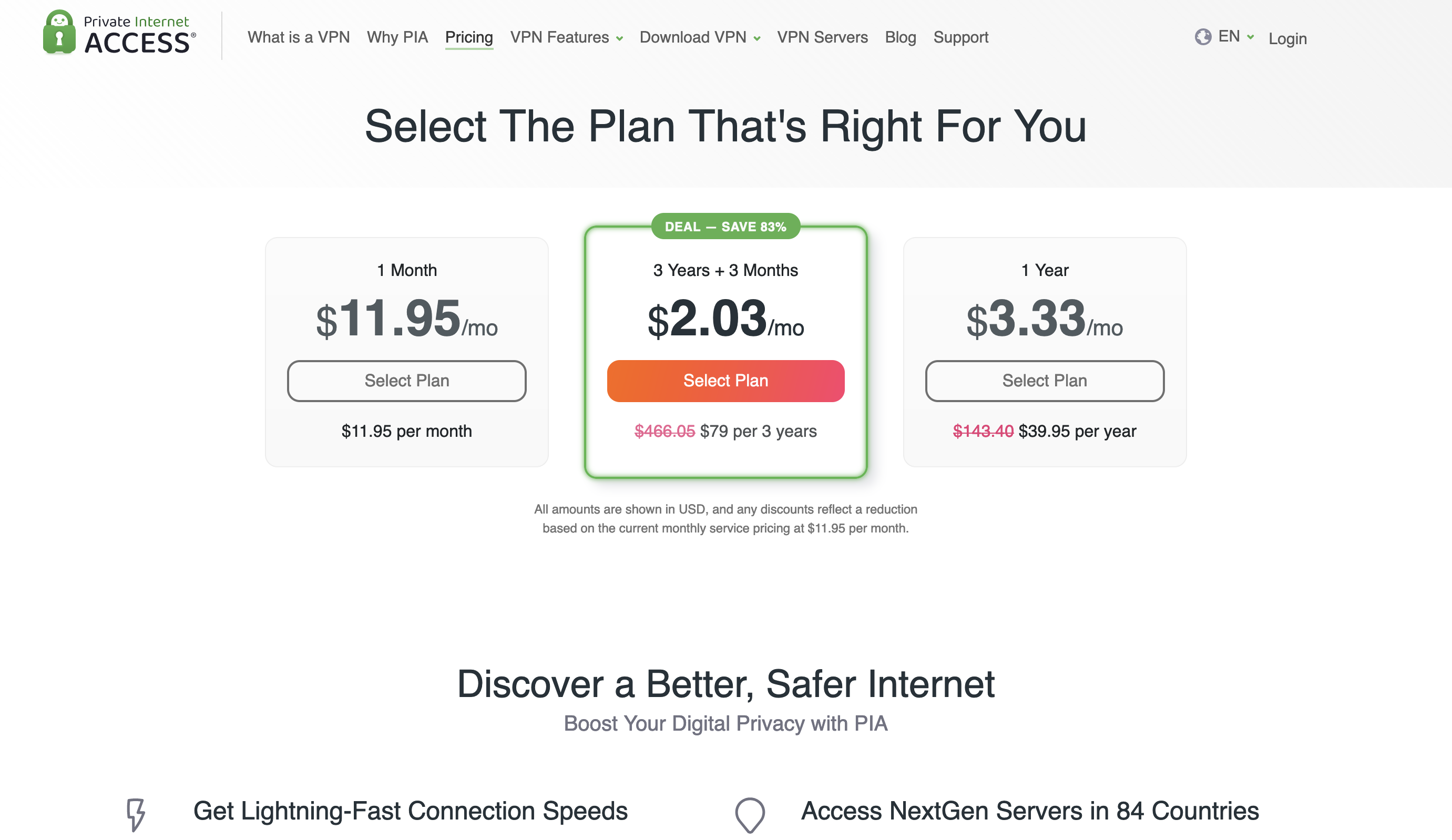Click the globe/language icon
The height and width of the screenshot is (840, 1452).
[x=1201, y=37]
